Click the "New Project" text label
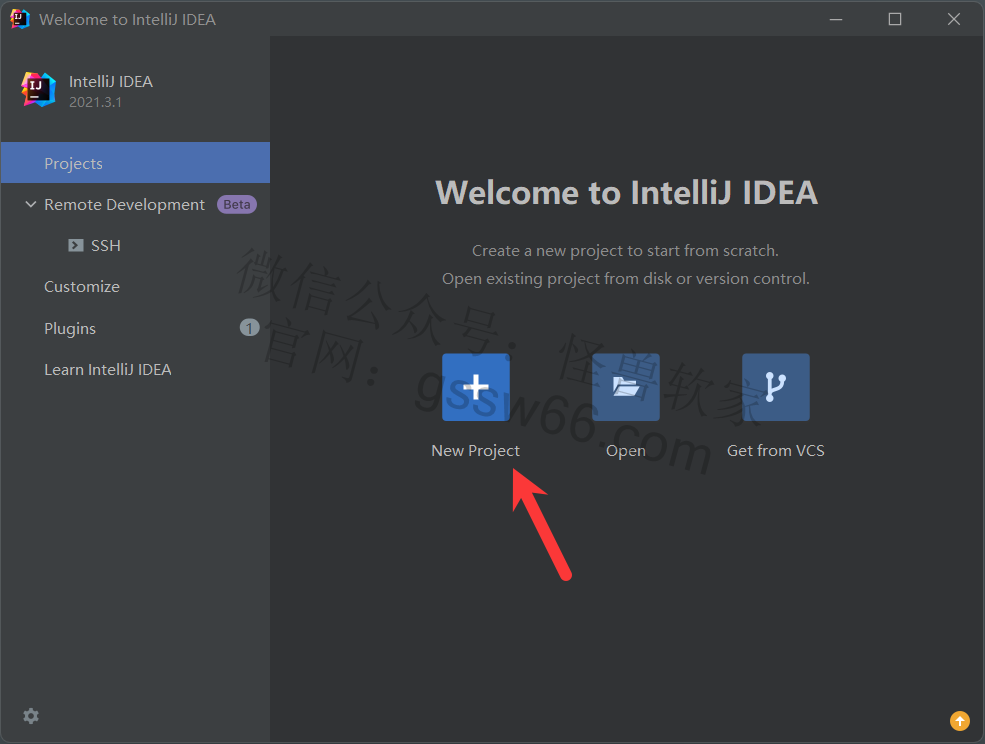Viewport: 985px width, 744px height. tap(476, 450)
